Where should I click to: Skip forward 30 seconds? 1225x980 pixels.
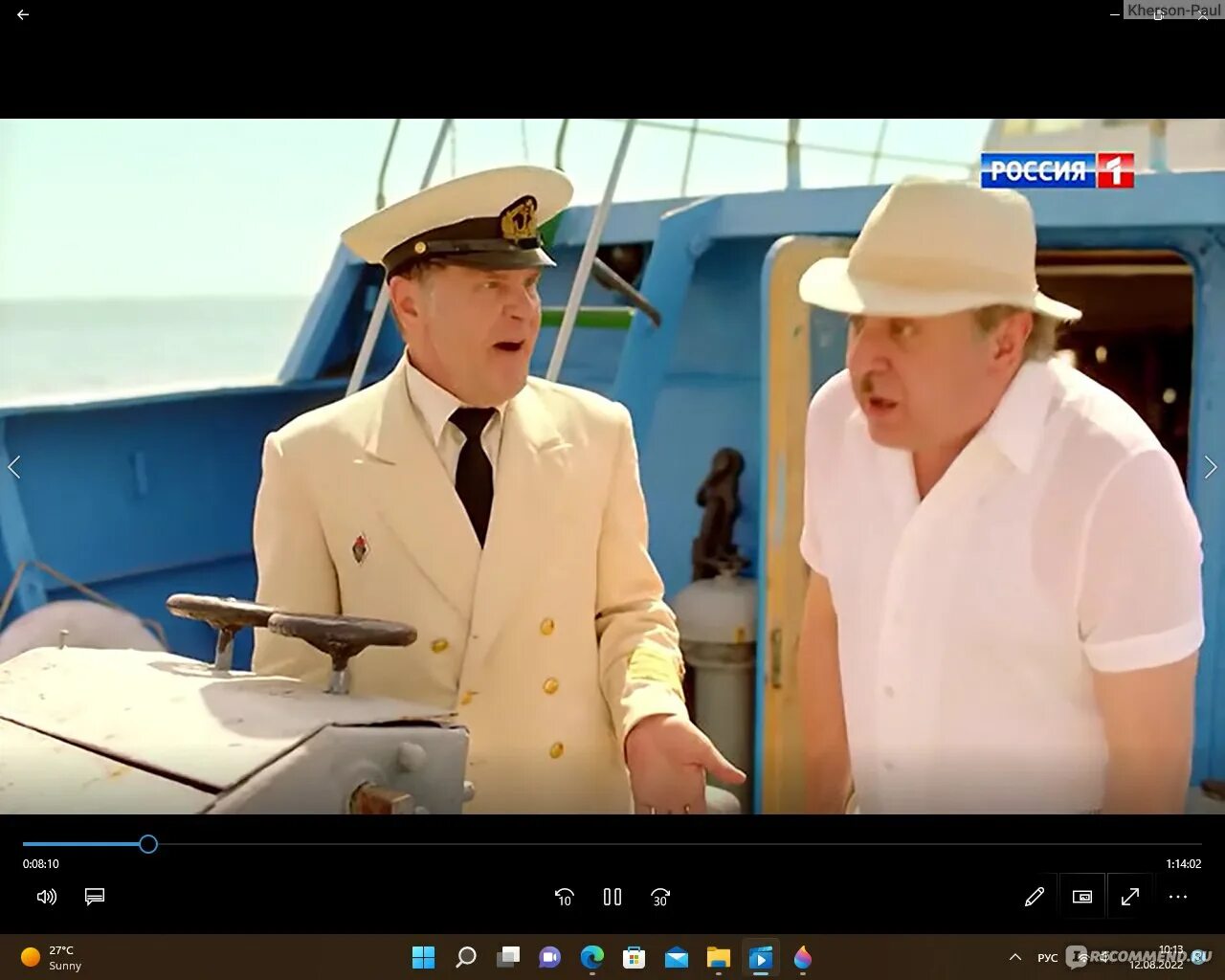tap(660, 897)
